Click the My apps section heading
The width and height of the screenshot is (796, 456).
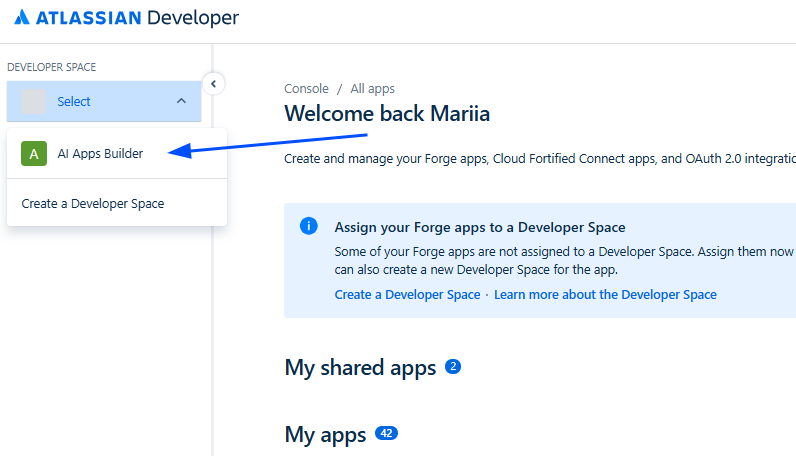click(324, 434)
